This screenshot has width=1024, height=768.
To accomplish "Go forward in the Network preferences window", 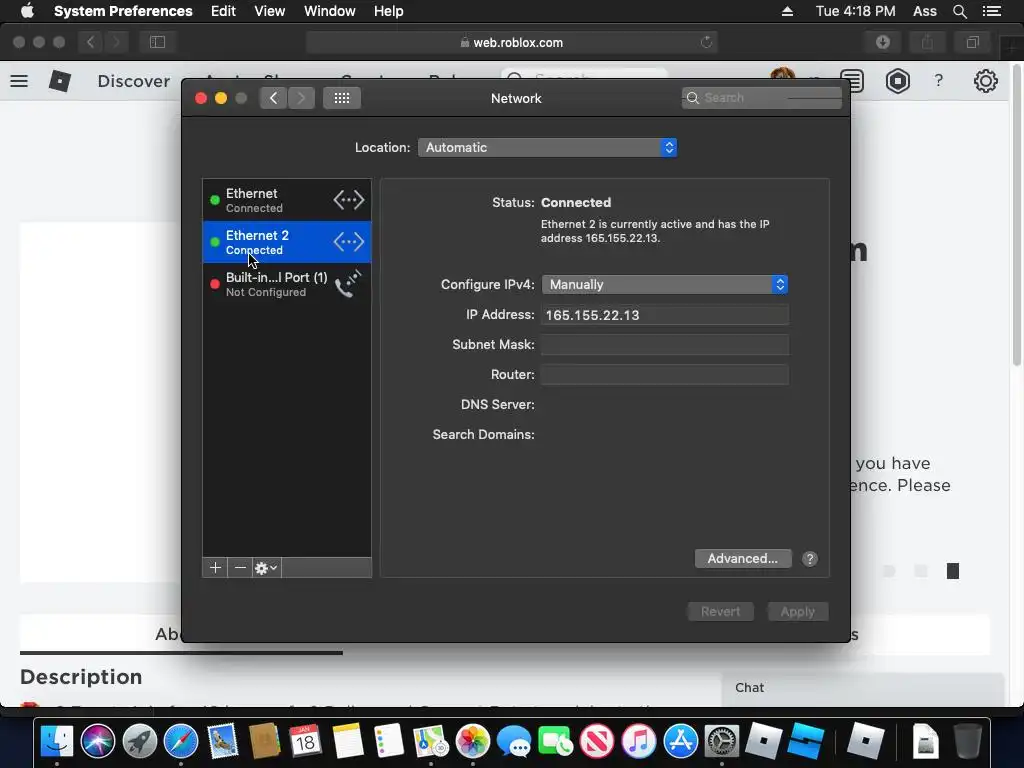I will (301, 98).
